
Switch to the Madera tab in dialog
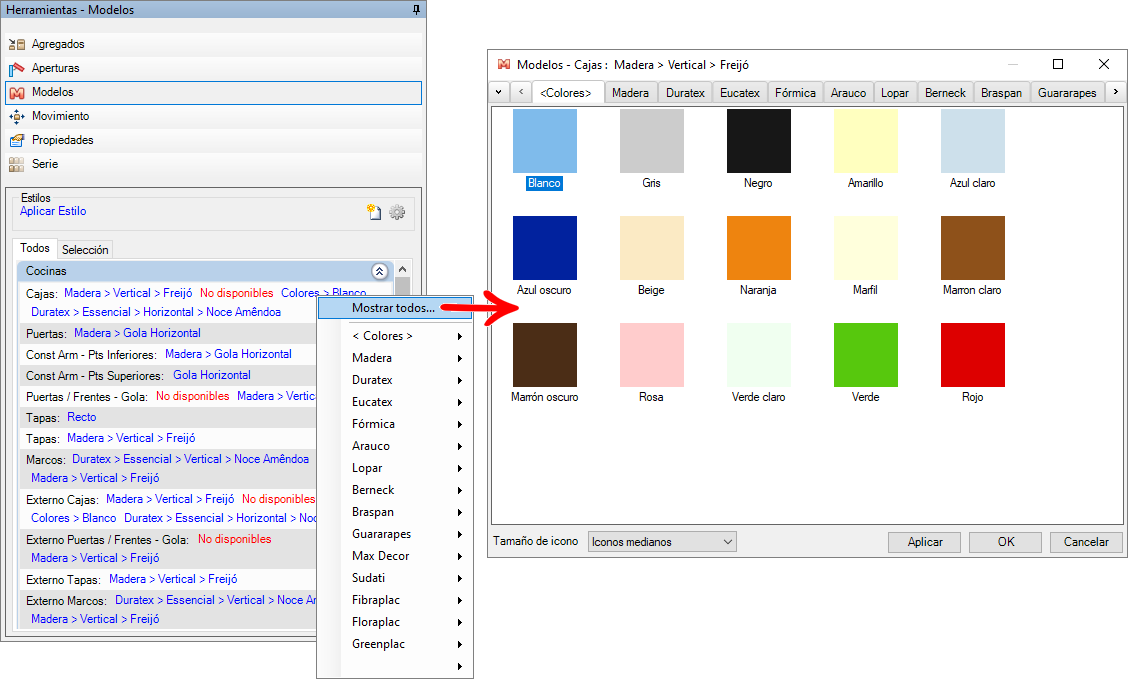point(630,93)
